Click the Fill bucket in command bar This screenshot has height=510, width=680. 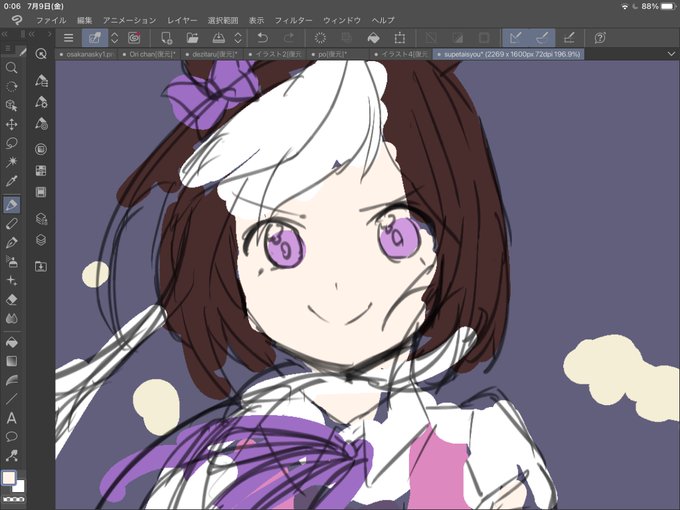(x=373, y=38)
